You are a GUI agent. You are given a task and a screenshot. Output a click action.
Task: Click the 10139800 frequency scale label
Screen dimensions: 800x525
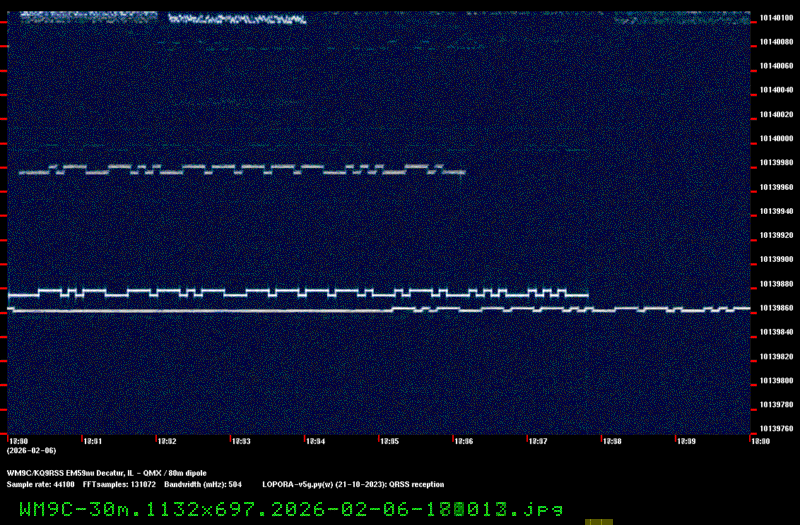tap(775, 381)
